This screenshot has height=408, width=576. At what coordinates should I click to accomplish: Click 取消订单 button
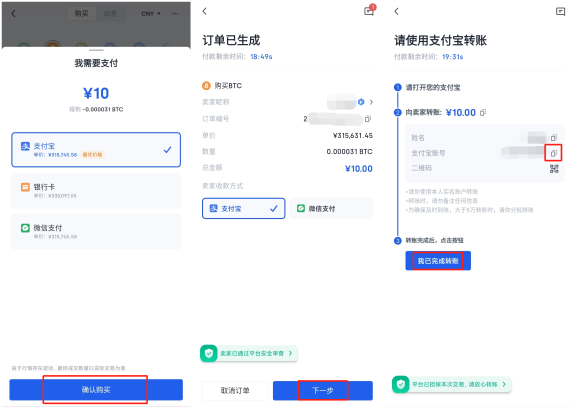(235, 390)
